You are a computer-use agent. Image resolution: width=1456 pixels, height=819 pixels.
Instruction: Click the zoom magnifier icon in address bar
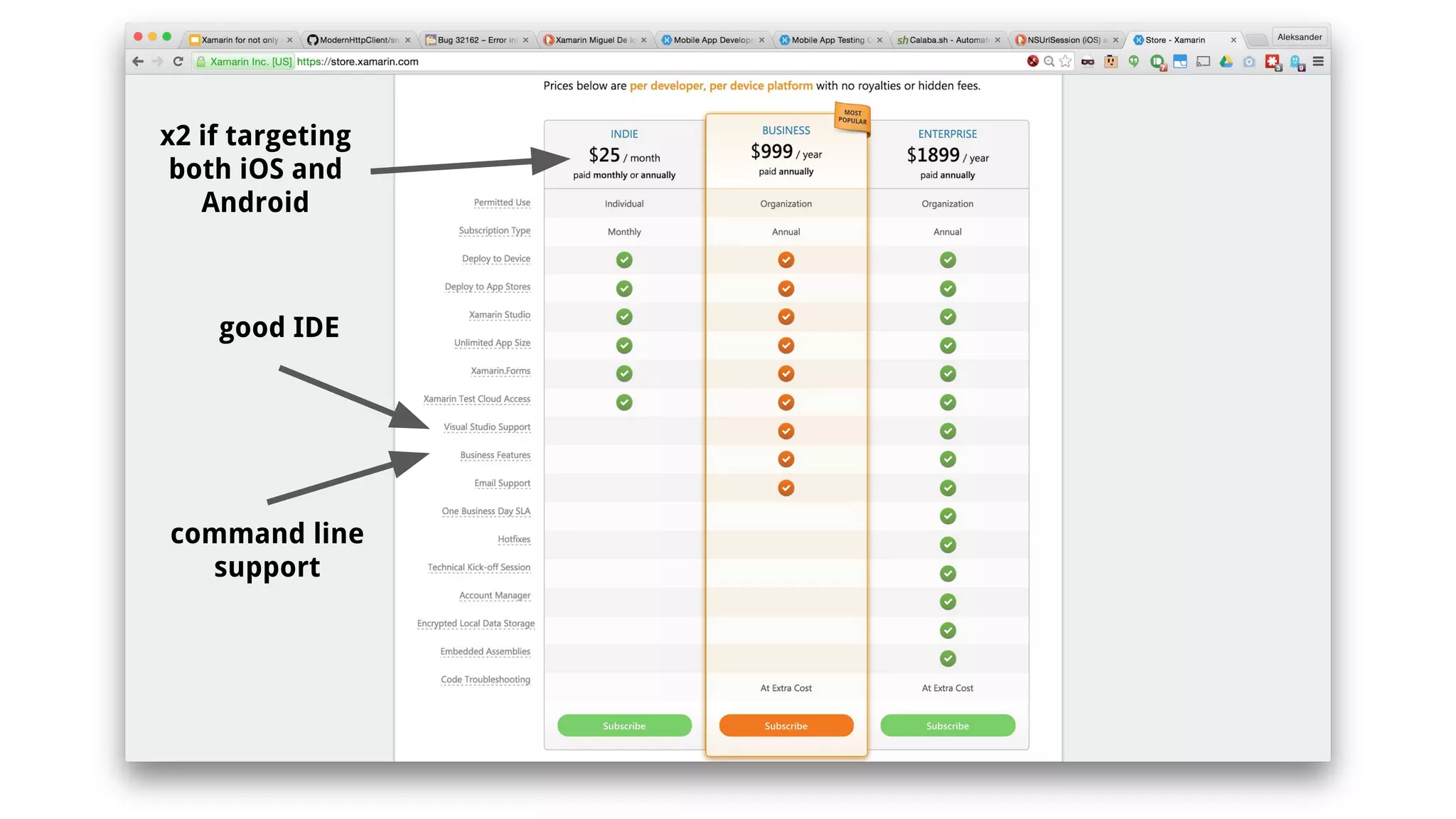tap(1049, 62)
